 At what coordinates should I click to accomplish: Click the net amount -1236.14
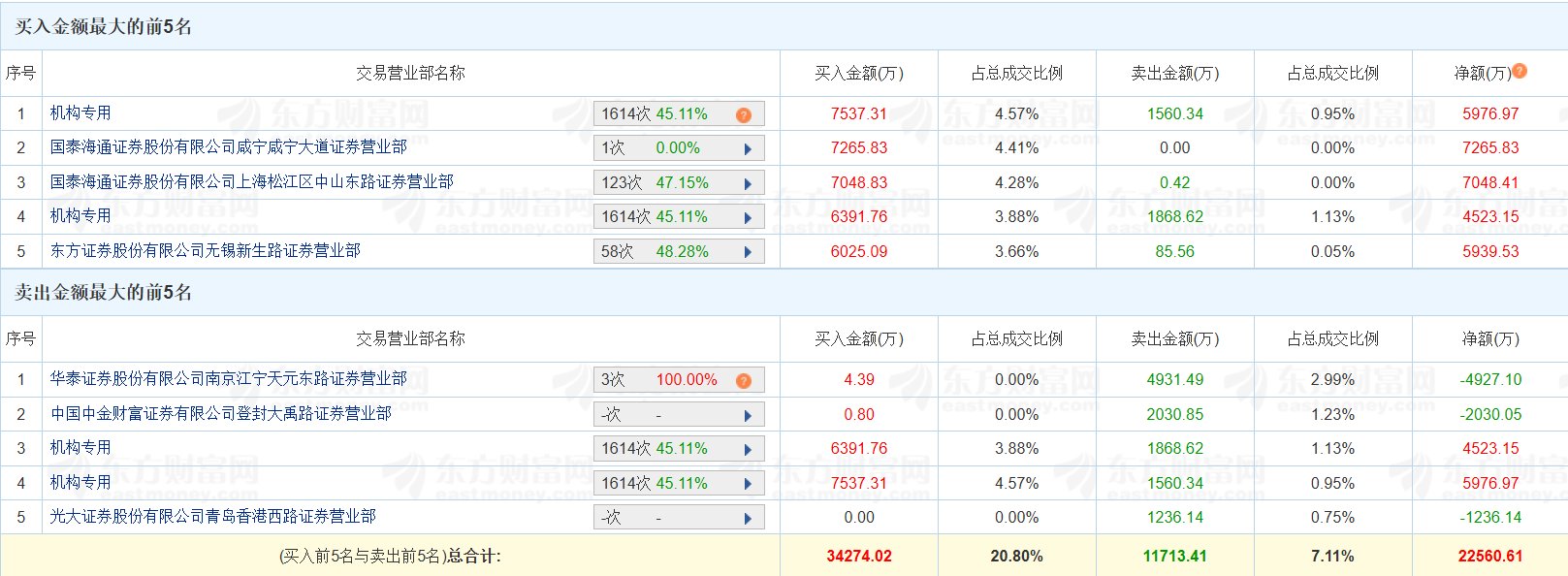[x=1490, y=517]
